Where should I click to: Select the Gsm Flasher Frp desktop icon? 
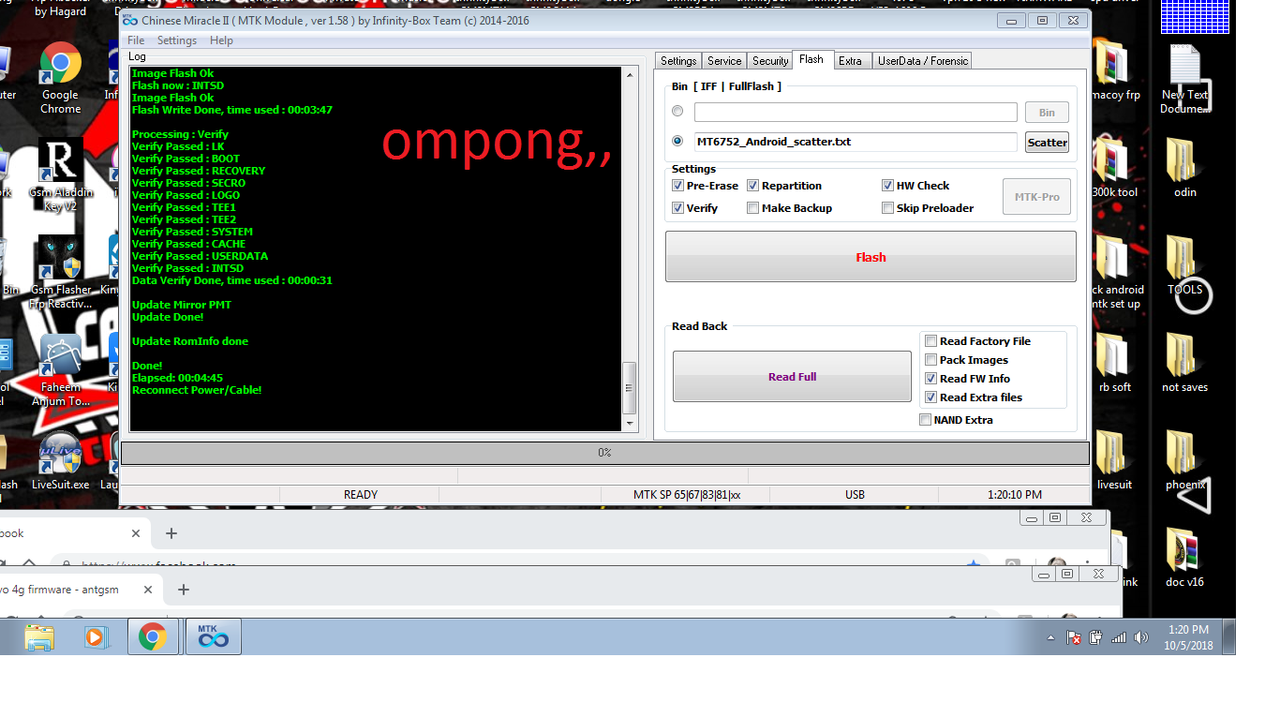tap(60, 273)
